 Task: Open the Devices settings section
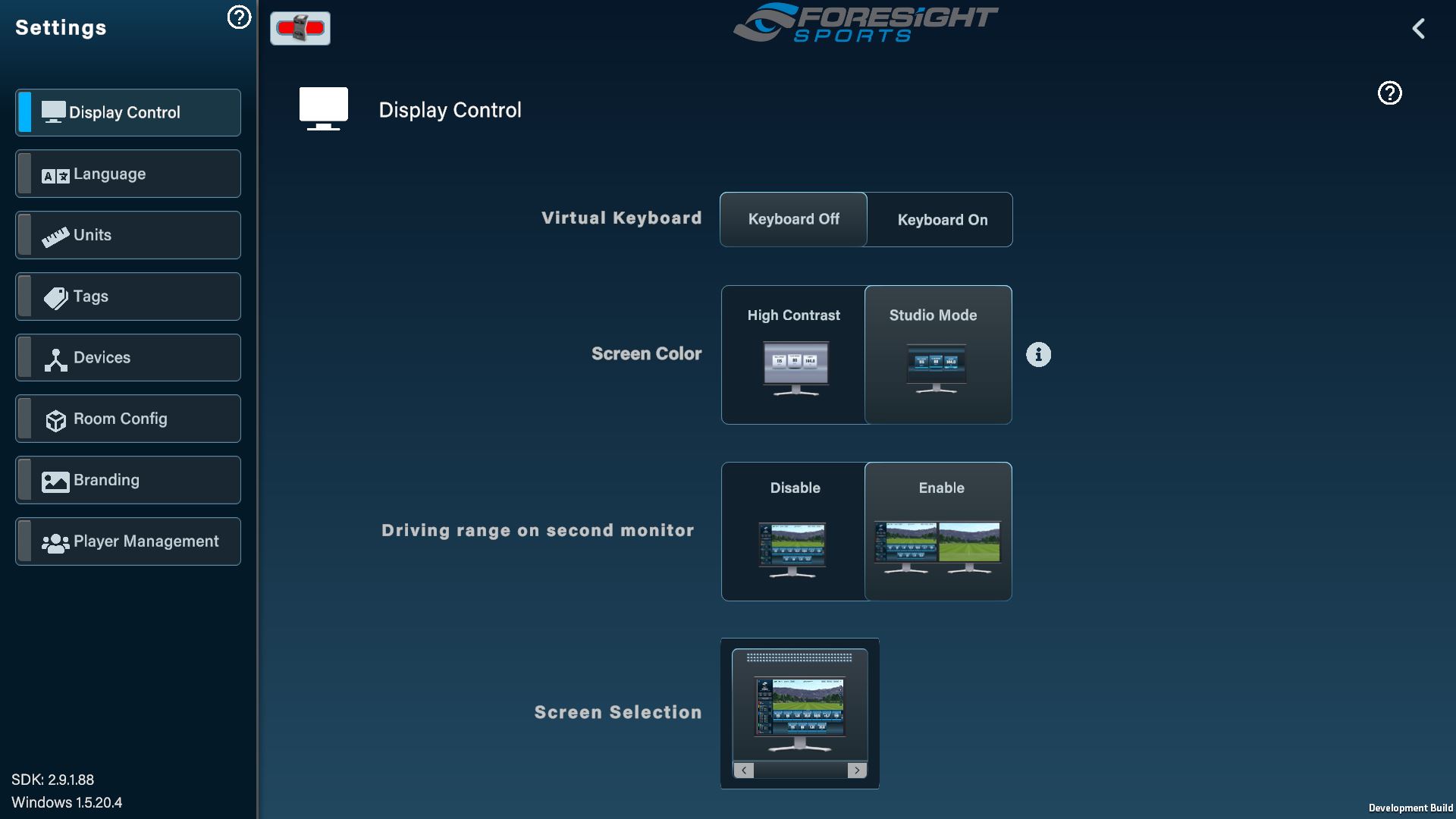pyautogui.click(x=128, y=358)
